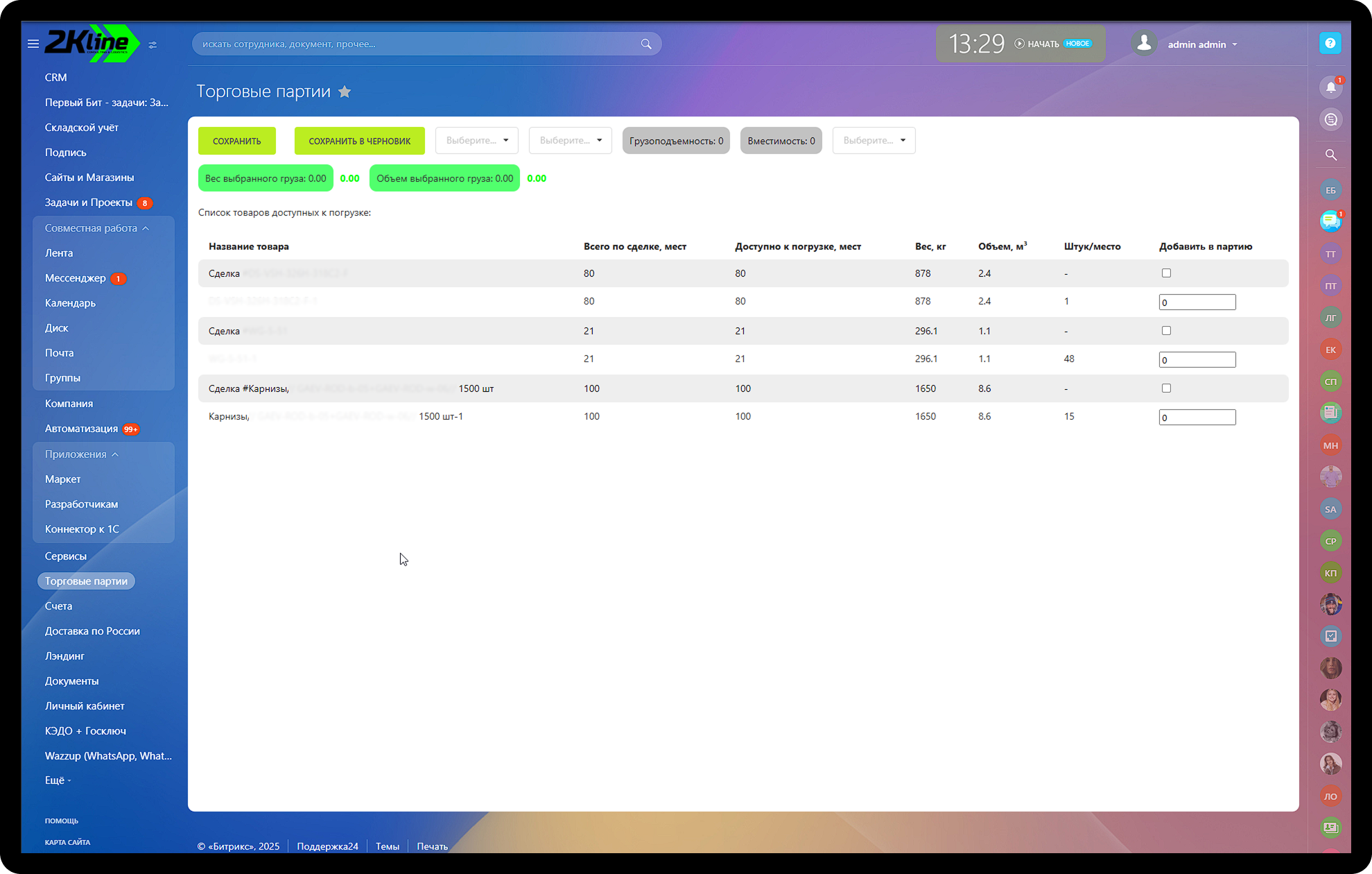Click СОХРАНИТЬ В ЧЕРНОВИК button
The image size is (1372, 874).
359,141
